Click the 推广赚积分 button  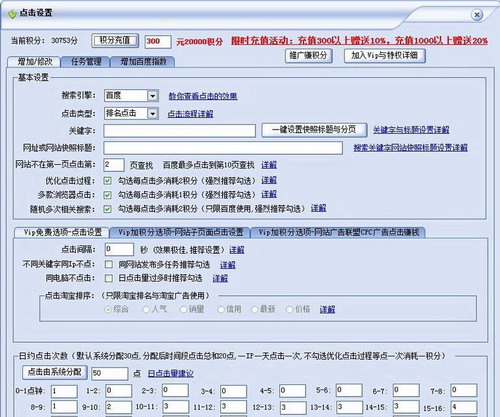coord(308,55)
